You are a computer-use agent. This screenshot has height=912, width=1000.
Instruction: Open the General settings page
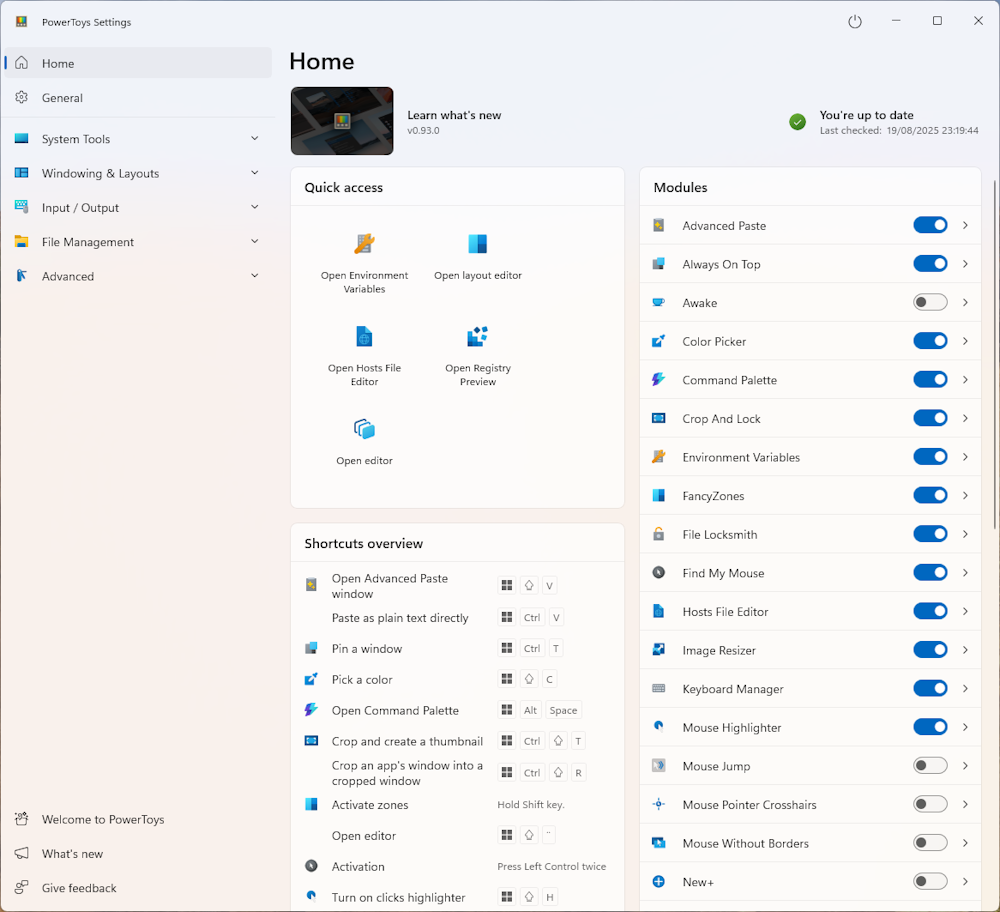[x=138, y=98]
